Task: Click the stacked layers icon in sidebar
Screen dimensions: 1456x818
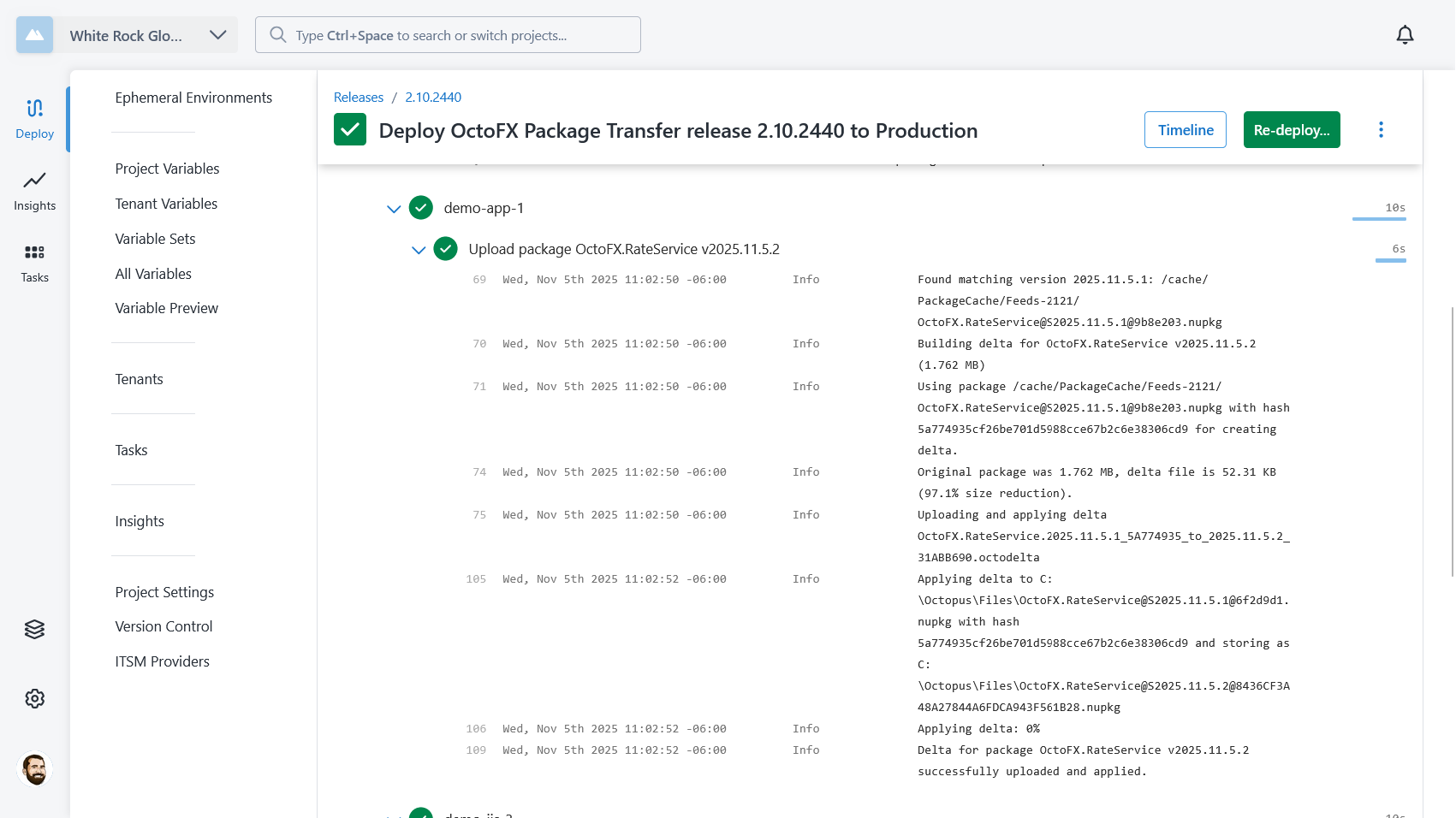Action: click(x=34, y=629)
